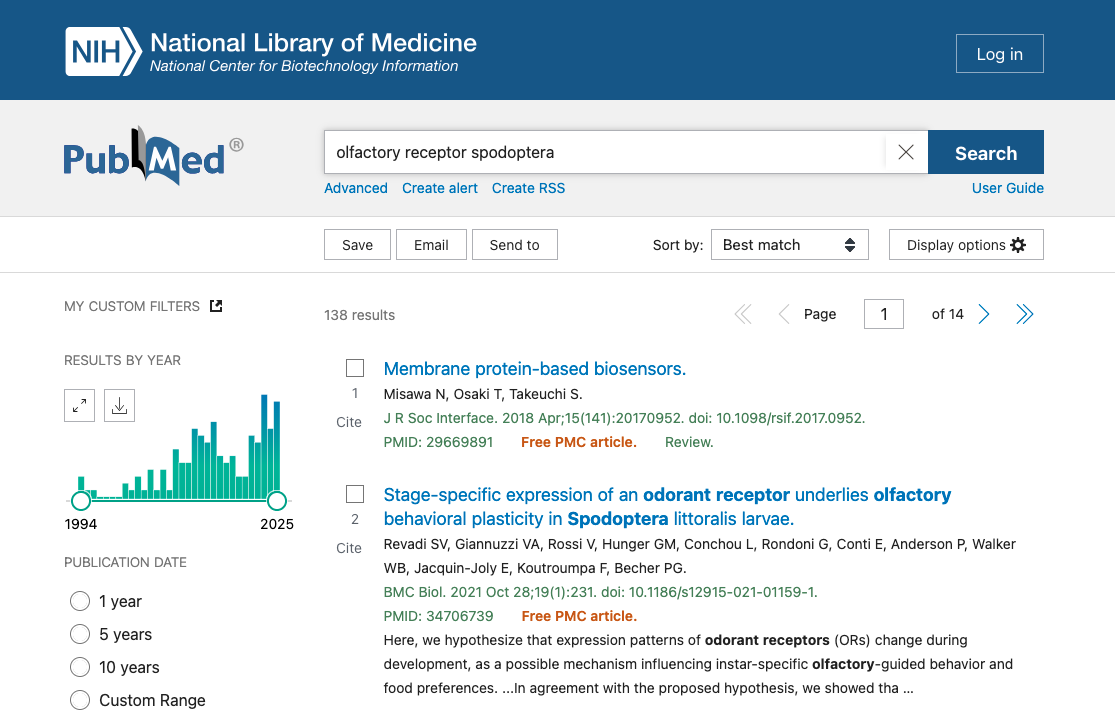Click the page number input field
Screen dimensions: 1115x714
click(x=884, y=314)
